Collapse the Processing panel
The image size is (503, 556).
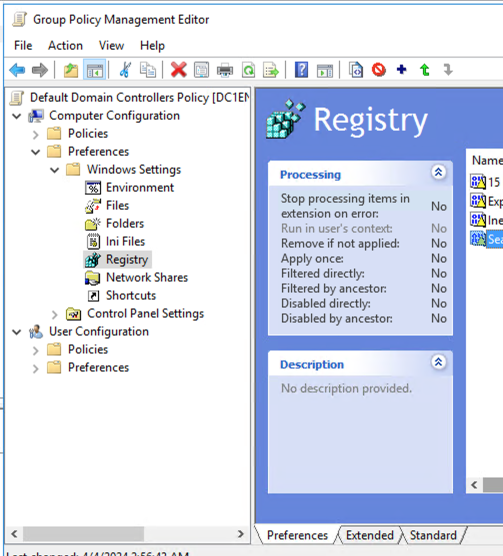click(x=438, y=172)
